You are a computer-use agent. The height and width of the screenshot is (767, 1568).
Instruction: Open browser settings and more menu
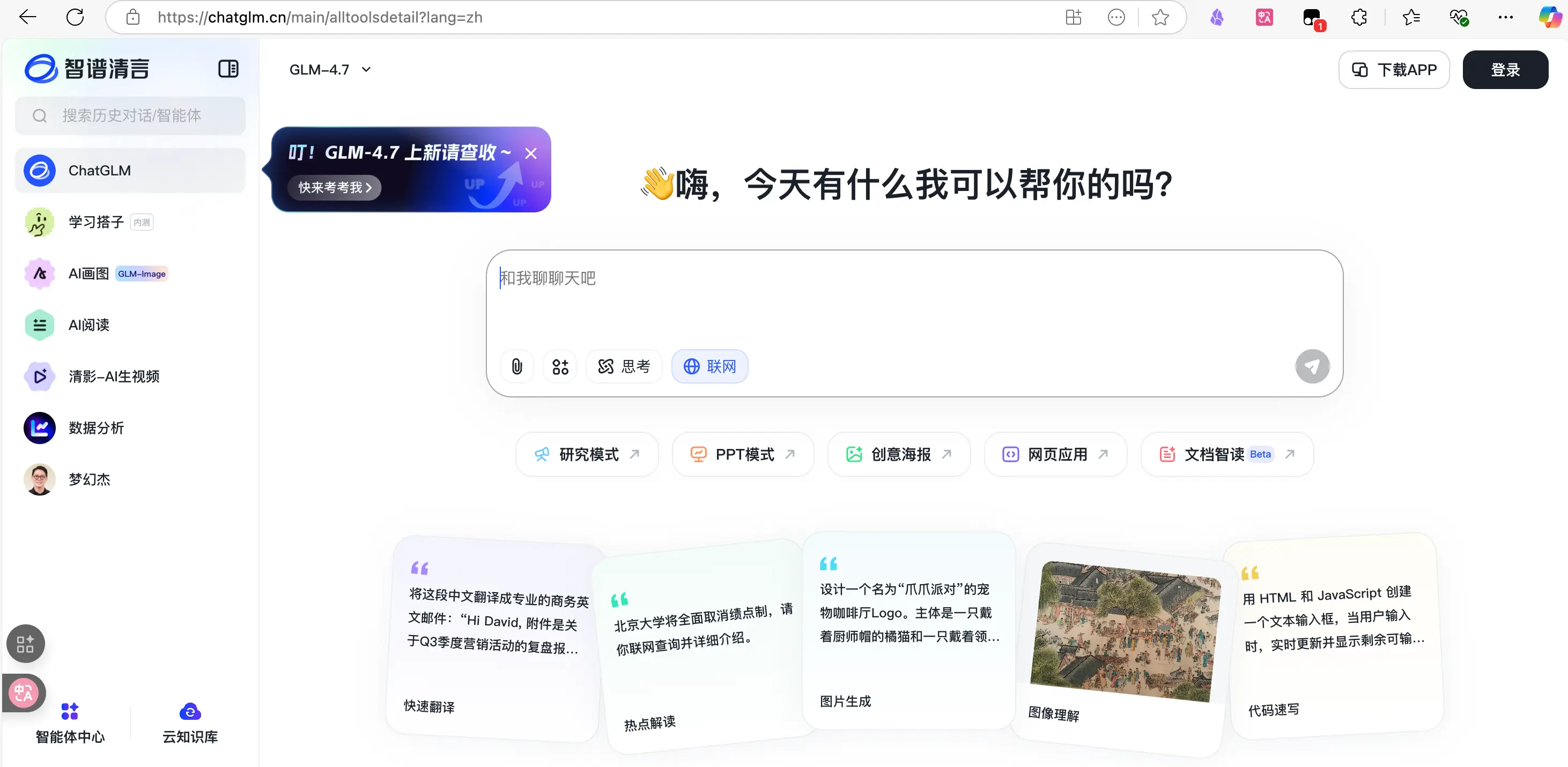[x=1505, y=17]
